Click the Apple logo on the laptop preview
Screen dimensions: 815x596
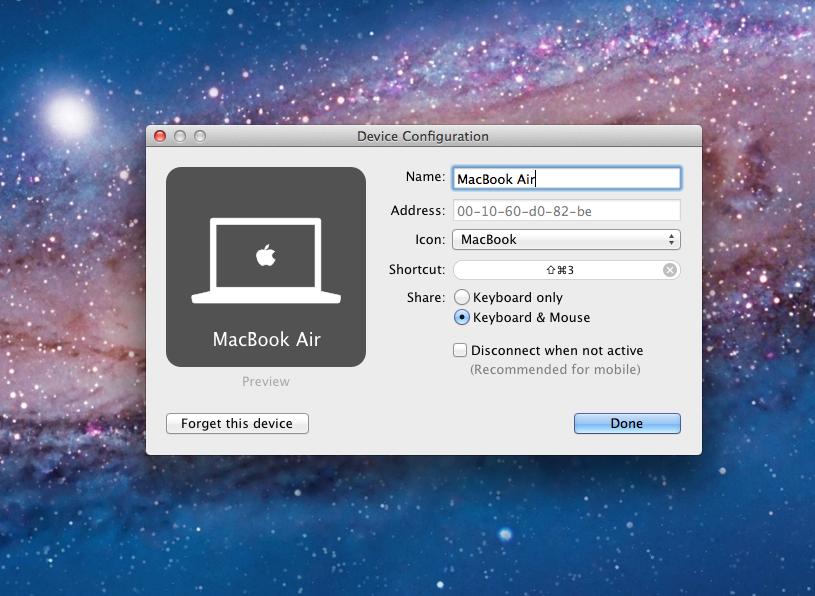[266, 255]
